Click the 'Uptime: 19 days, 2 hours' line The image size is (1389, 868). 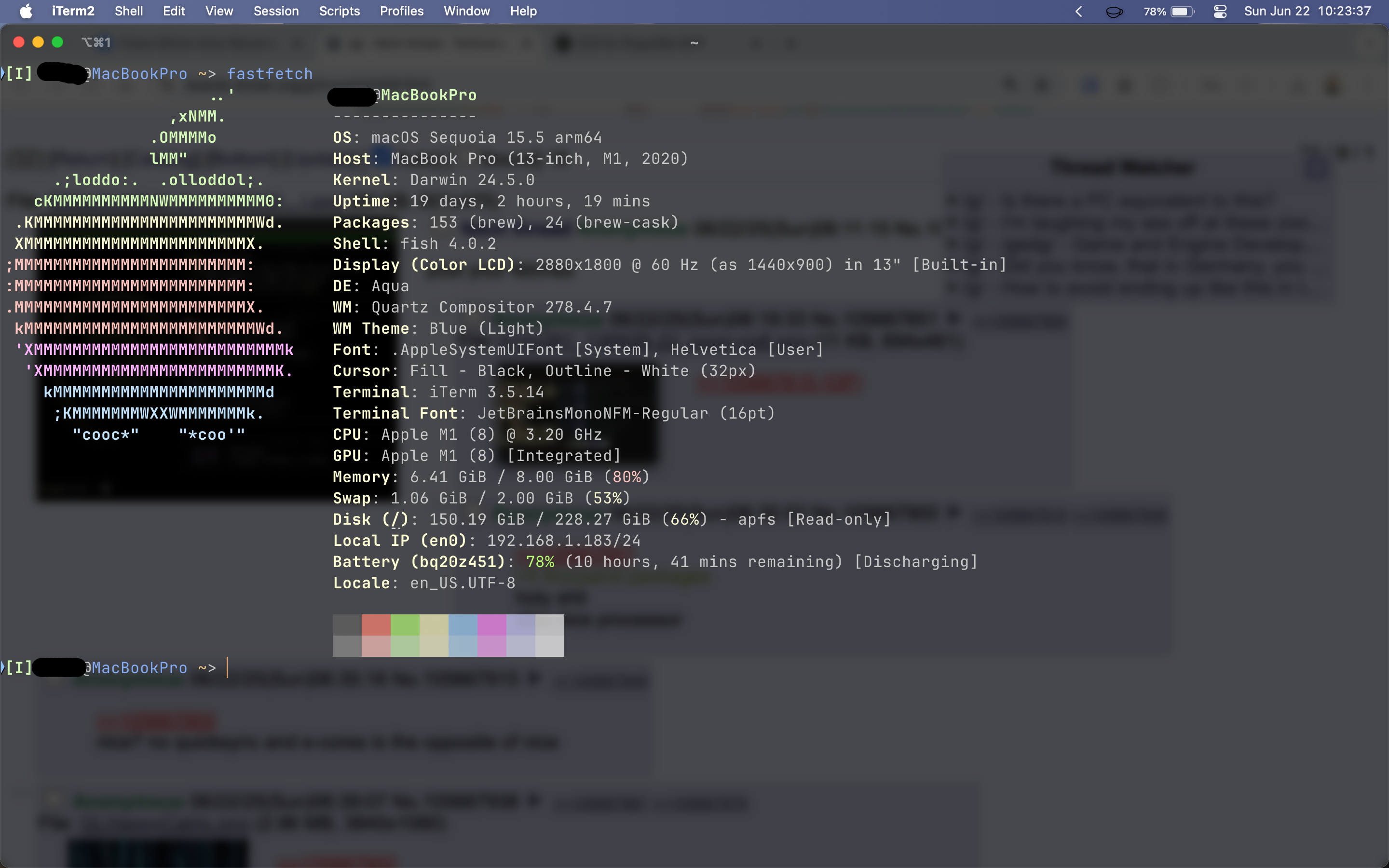pos(492,202)
